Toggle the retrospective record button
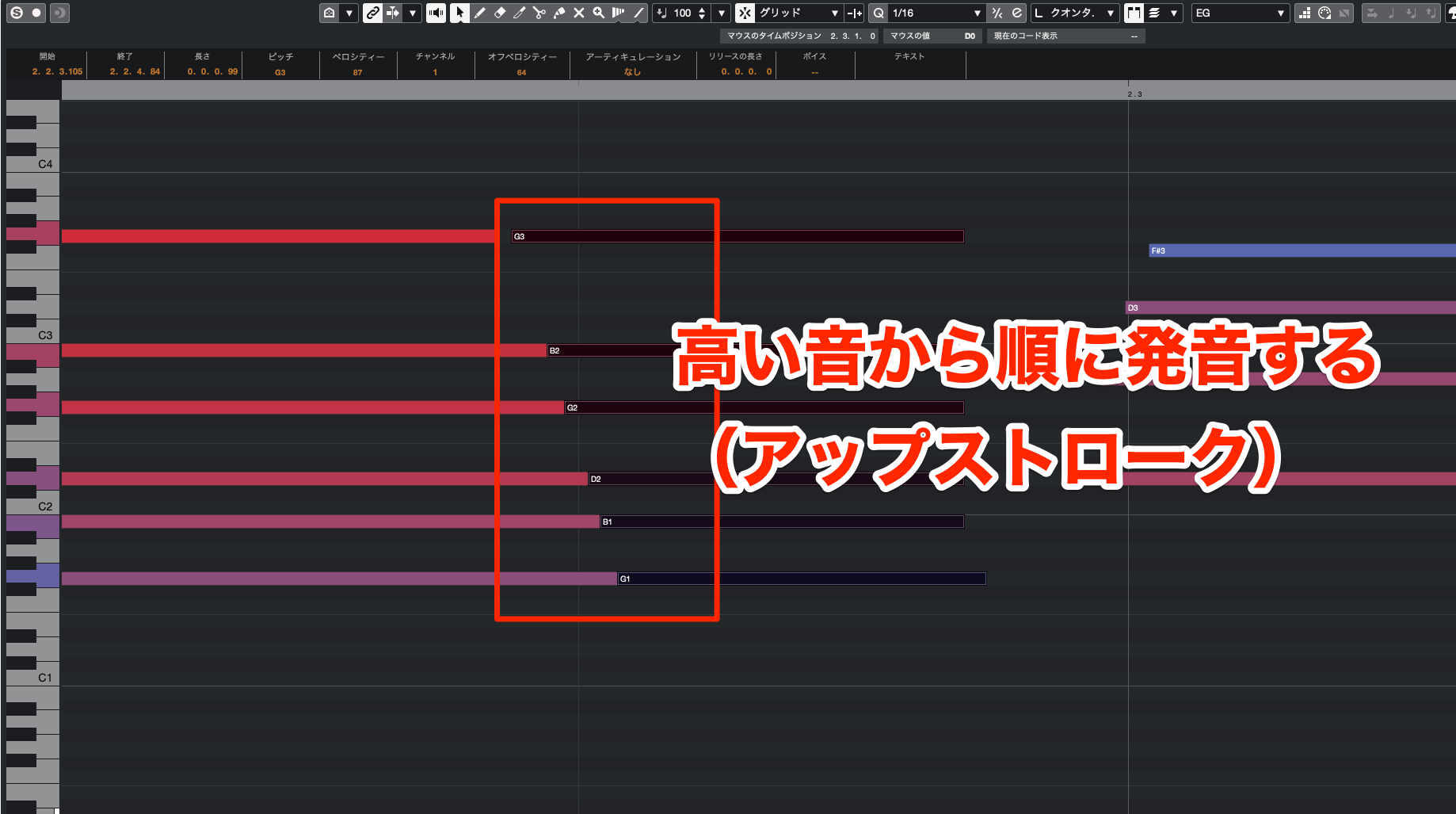This screenshot has width=1456, height=814. coord(59,13)
